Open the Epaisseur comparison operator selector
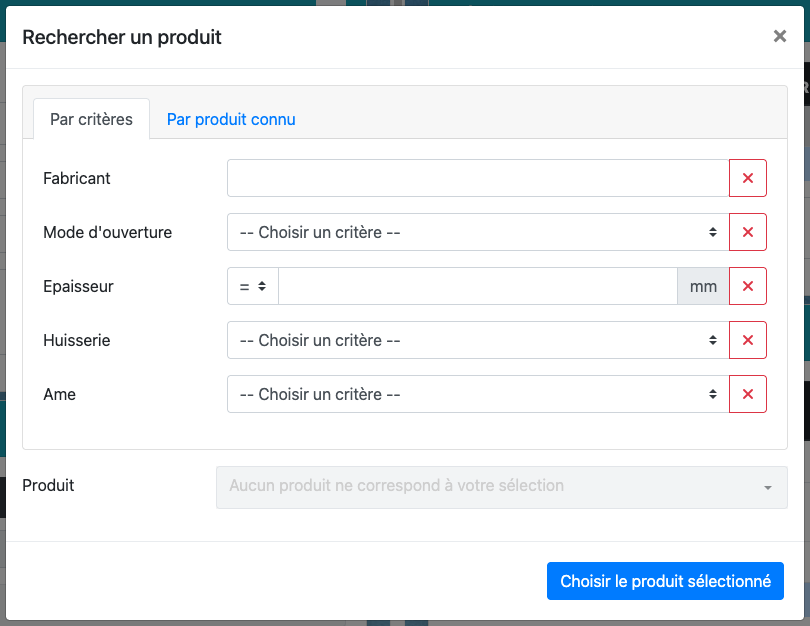810x626 pixels. tap(252, 286)
